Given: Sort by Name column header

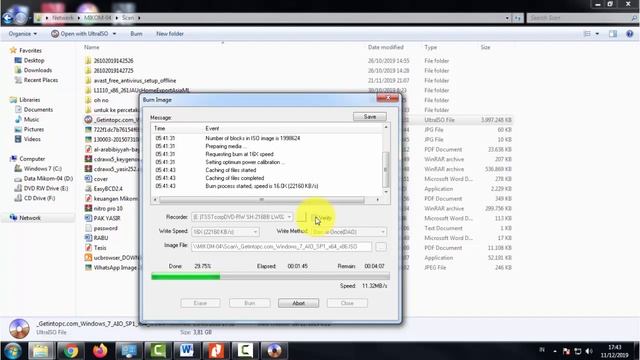Looking at the screenshot, I should [92, 47].
